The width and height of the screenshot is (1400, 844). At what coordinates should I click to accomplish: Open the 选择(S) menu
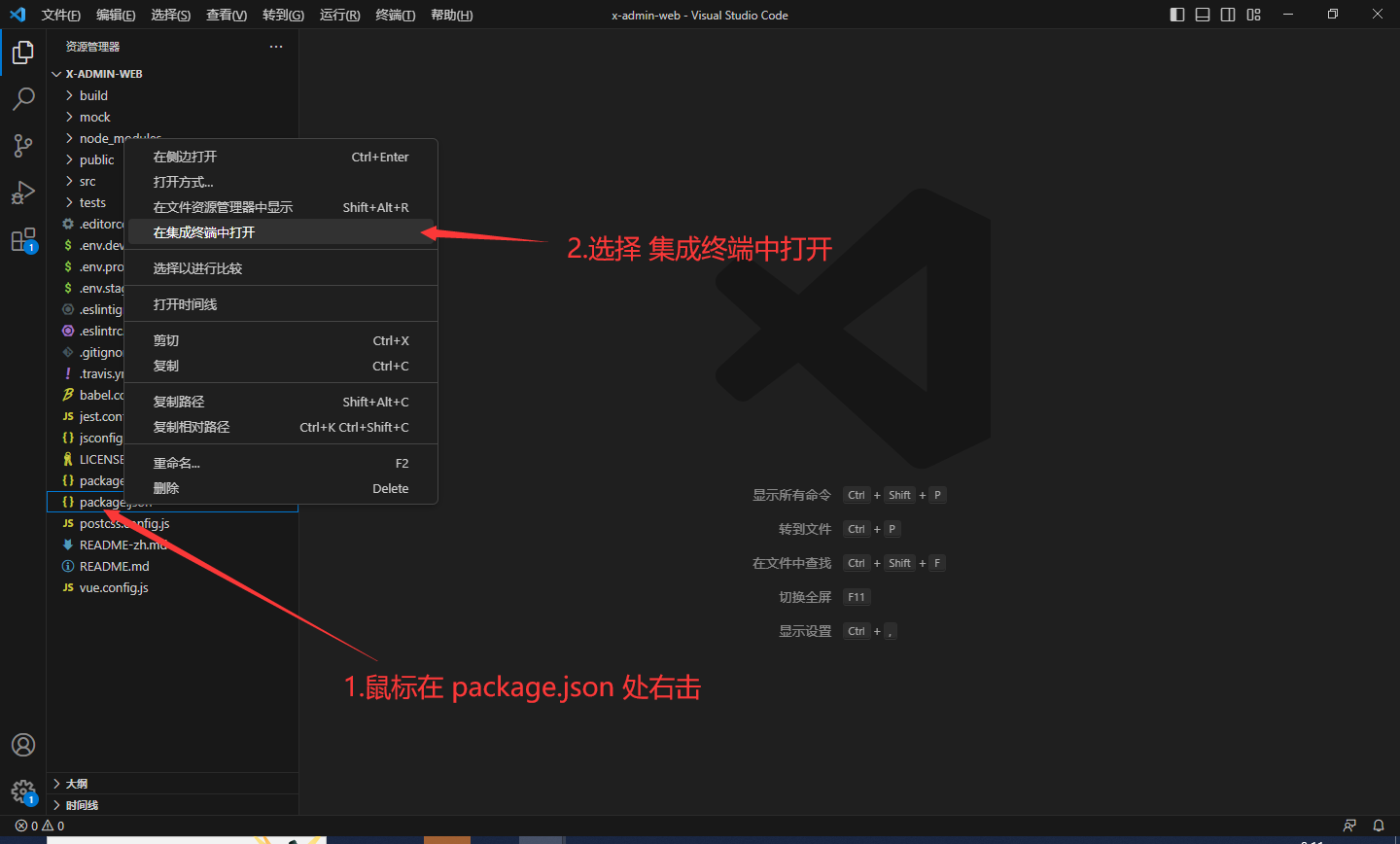[x=171, y=15]
